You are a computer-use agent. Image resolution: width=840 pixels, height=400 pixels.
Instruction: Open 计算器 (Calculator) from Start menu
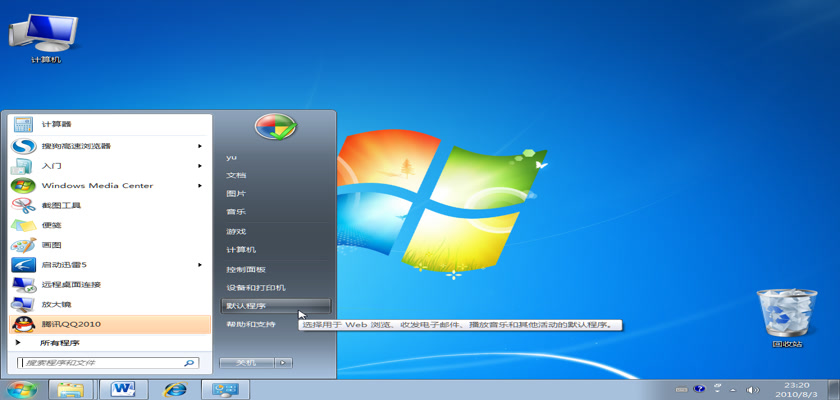pos(56,124)
